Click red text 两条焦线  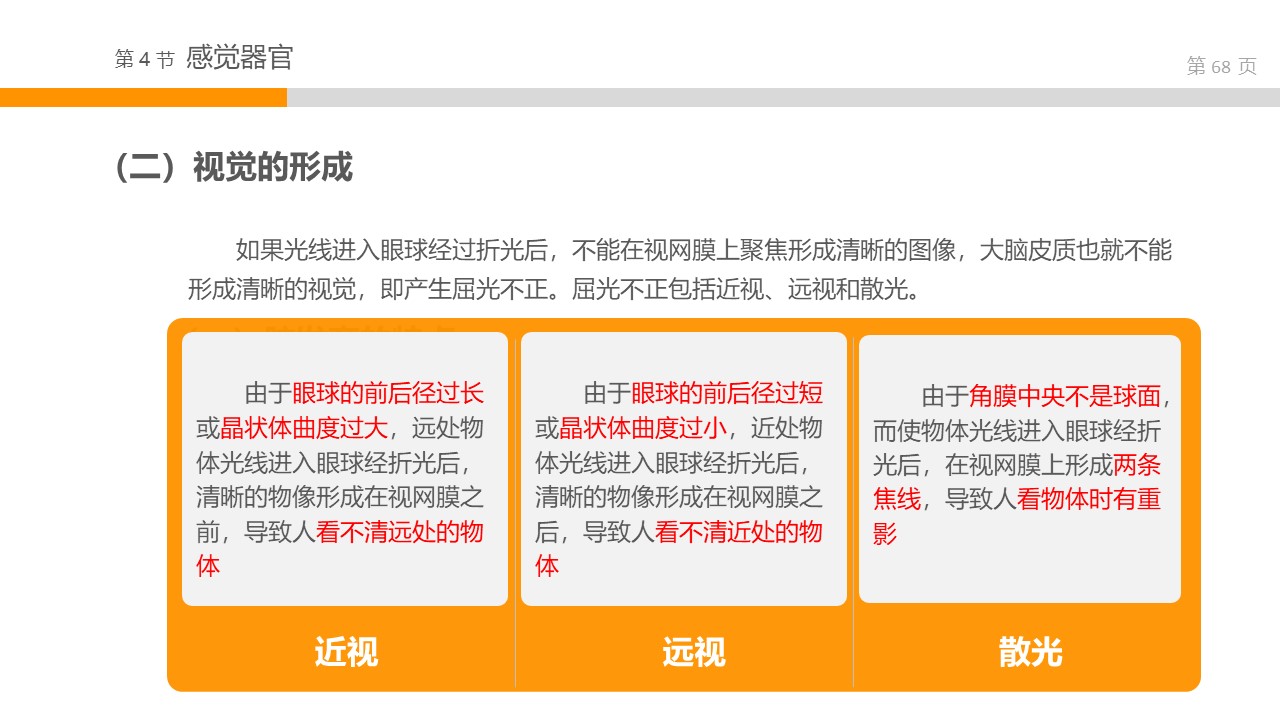[x=1136, y=465]
